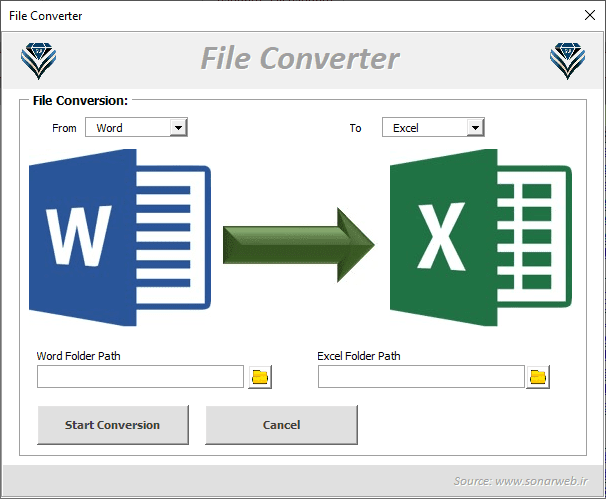Click the right diamond logo icon
This screenshot has width=606, height=499.
[567, 61]
